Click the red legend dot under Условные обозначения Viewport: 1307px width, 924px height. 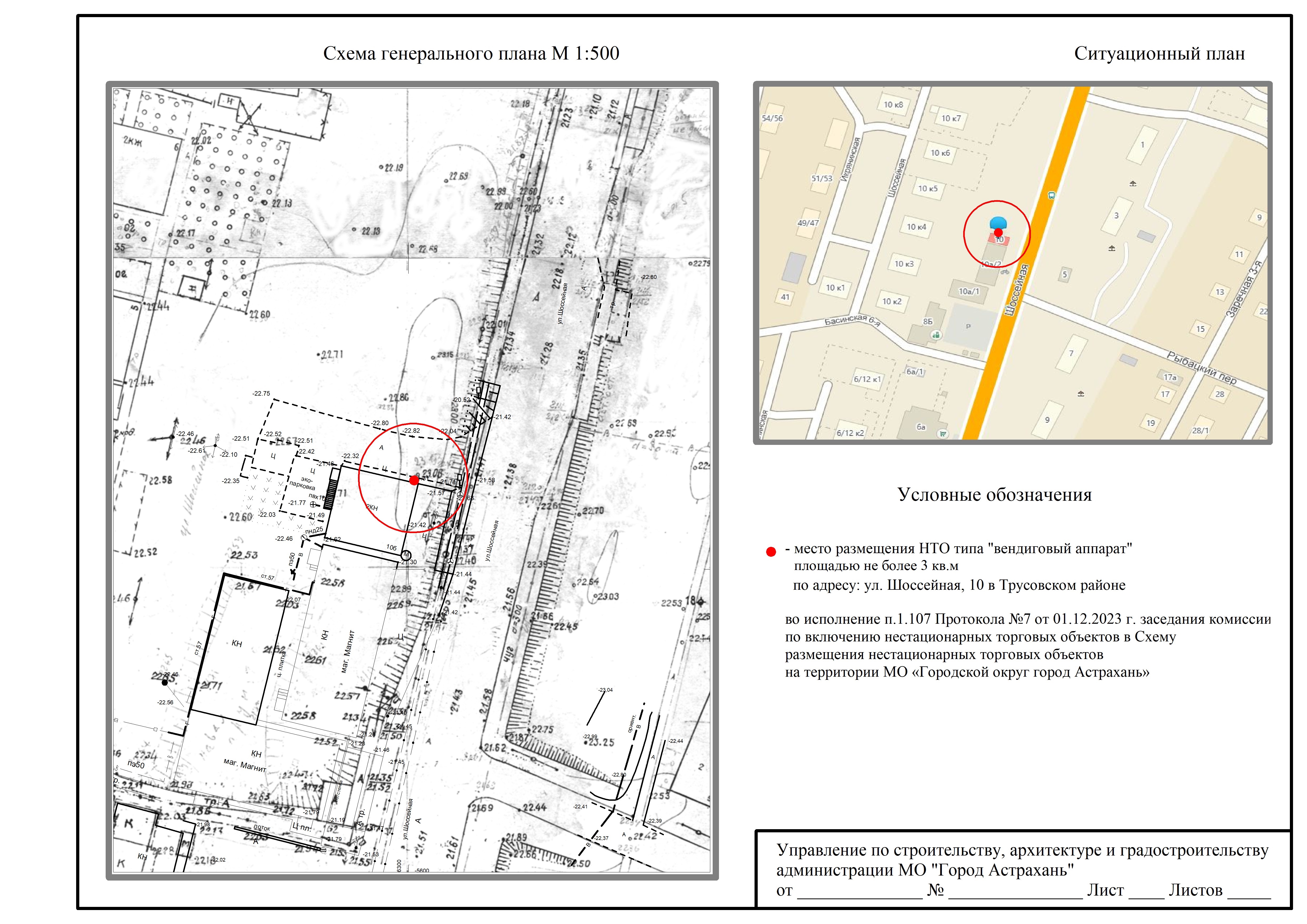771,551
